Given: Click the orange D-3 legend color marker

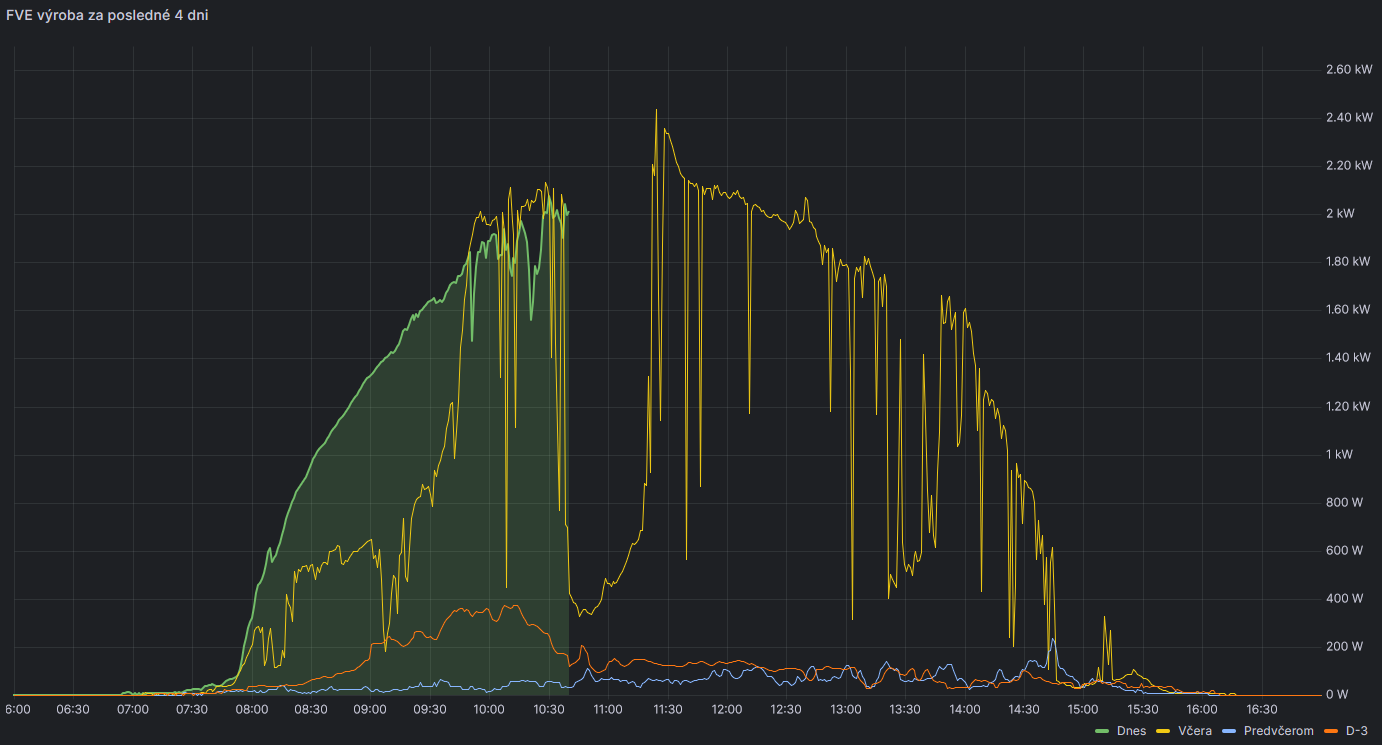Looking at the screenshot, I should tap(1332, 731).
